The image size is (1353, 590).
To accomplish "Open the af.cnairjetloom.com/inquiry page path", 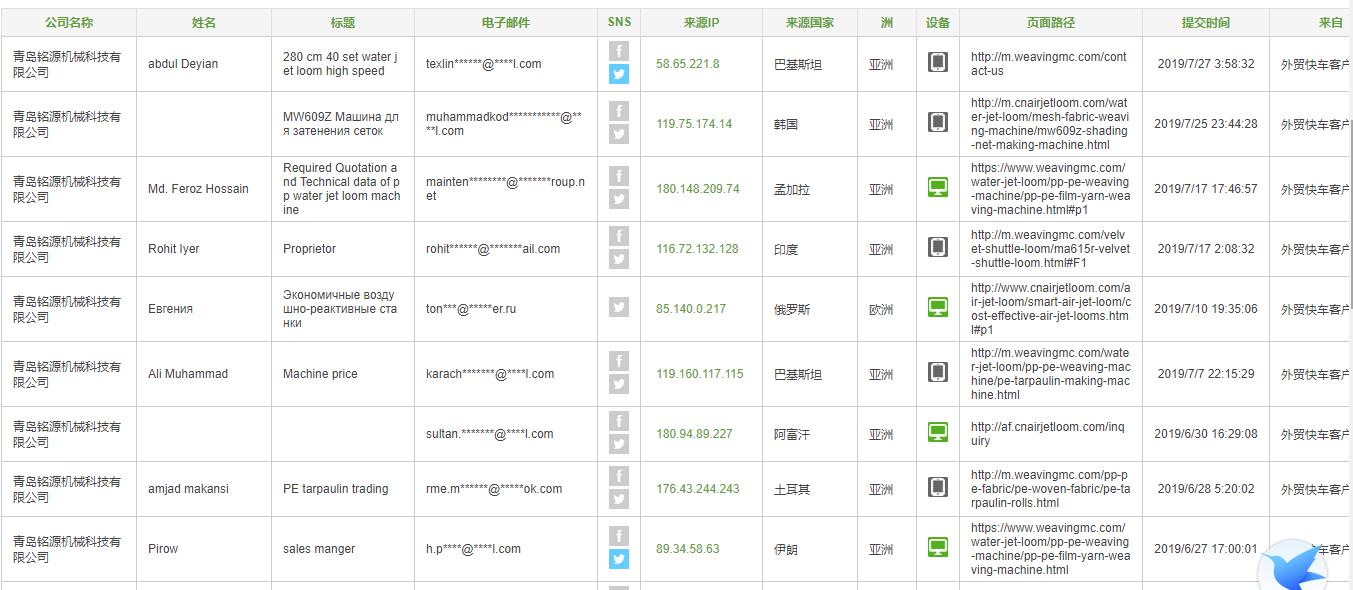I will pos(1047,434).
